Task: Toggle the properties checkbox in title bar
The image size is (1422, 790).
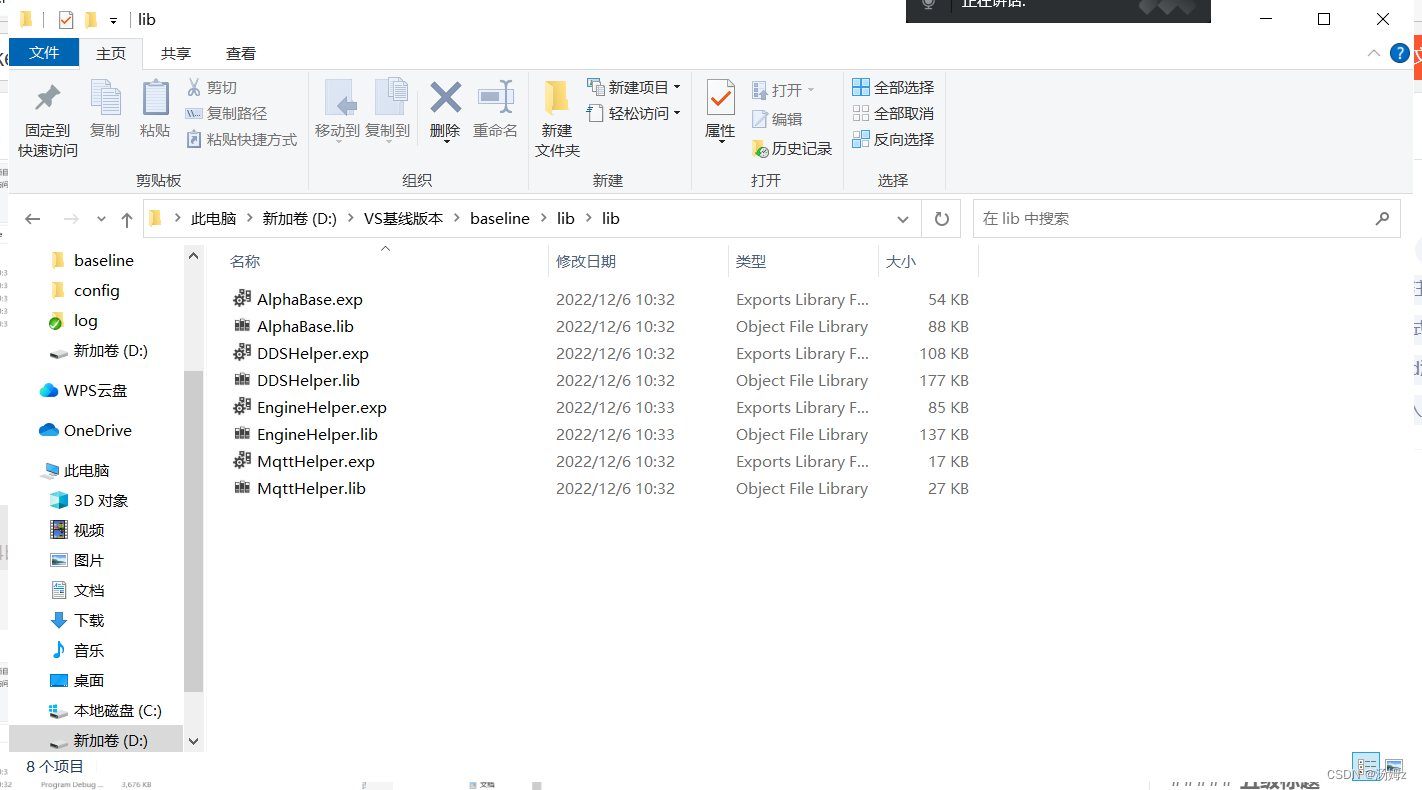Action: (66, 19)
